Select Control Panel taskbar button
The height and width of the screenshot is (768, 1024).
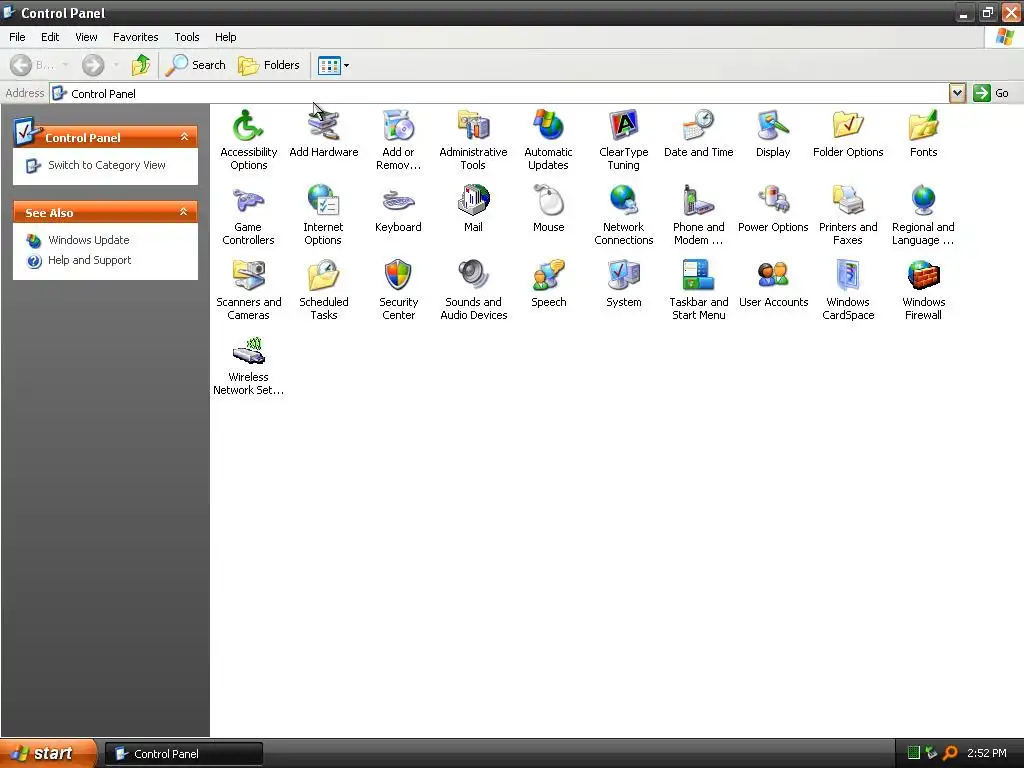pos(184,754)
